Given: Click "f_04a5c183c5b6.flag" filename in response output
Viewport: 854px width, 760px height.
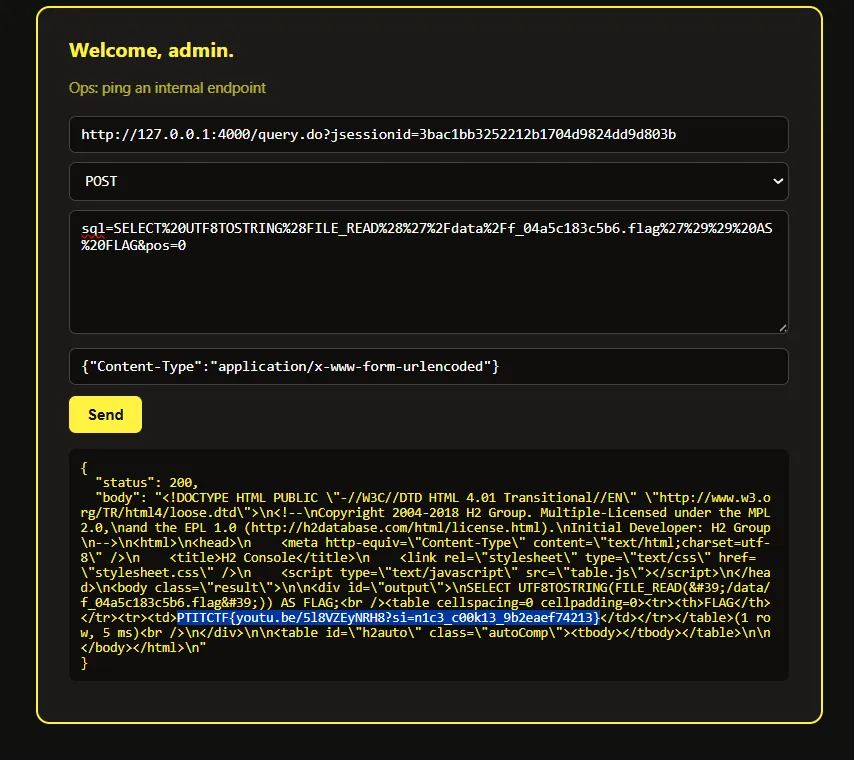Looking at the screenshot, I should tap(149, 603).
